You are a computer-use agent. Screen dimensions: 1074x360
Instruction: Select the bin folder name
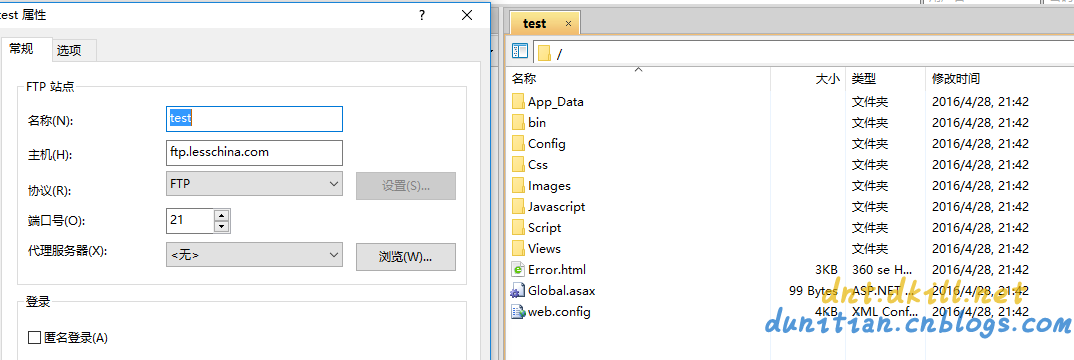point(537,123)
